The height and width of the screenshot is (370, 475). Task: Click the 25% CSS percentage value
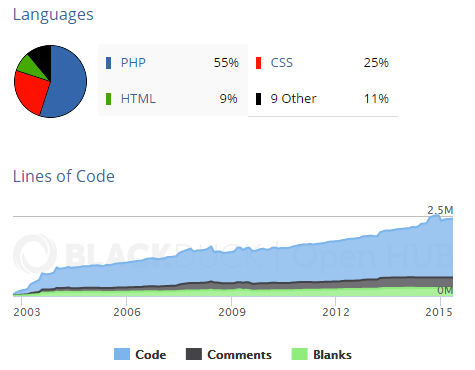(376, 63)
